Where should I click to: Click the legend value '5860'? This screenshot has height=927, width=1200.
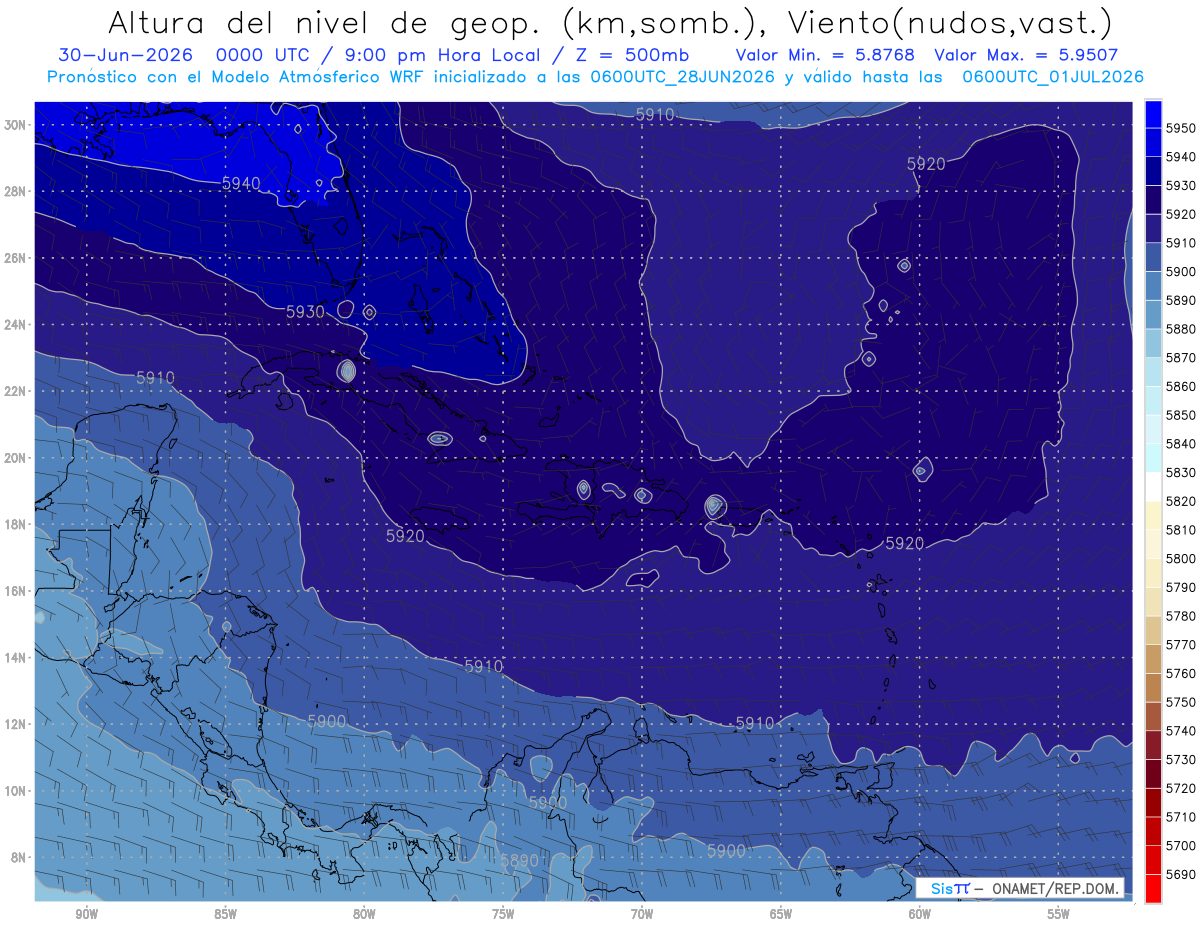point(1181,386)
